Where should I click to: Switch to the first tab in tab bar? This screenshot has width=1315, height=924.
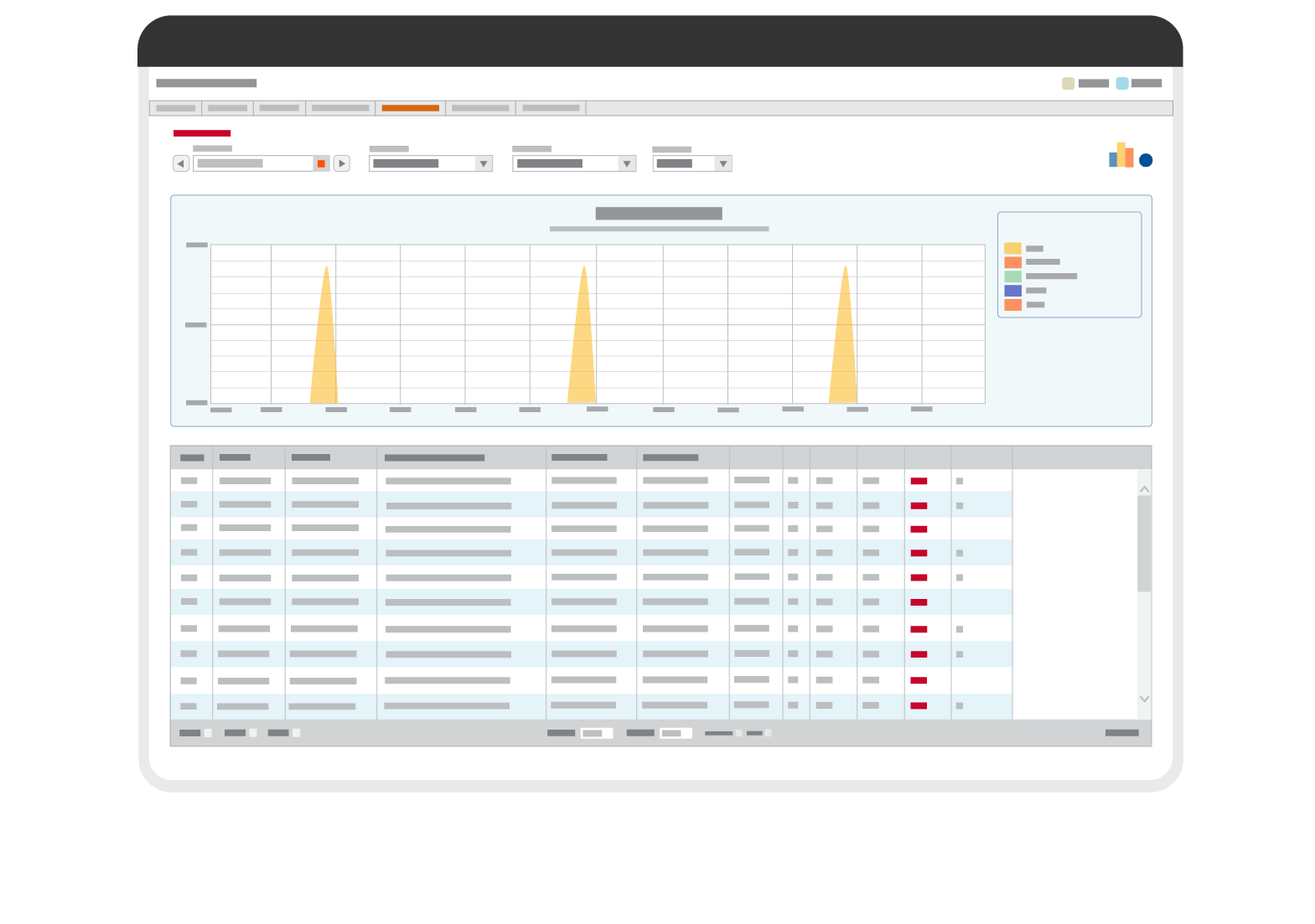pyautogui.click(x=175, y=108)
